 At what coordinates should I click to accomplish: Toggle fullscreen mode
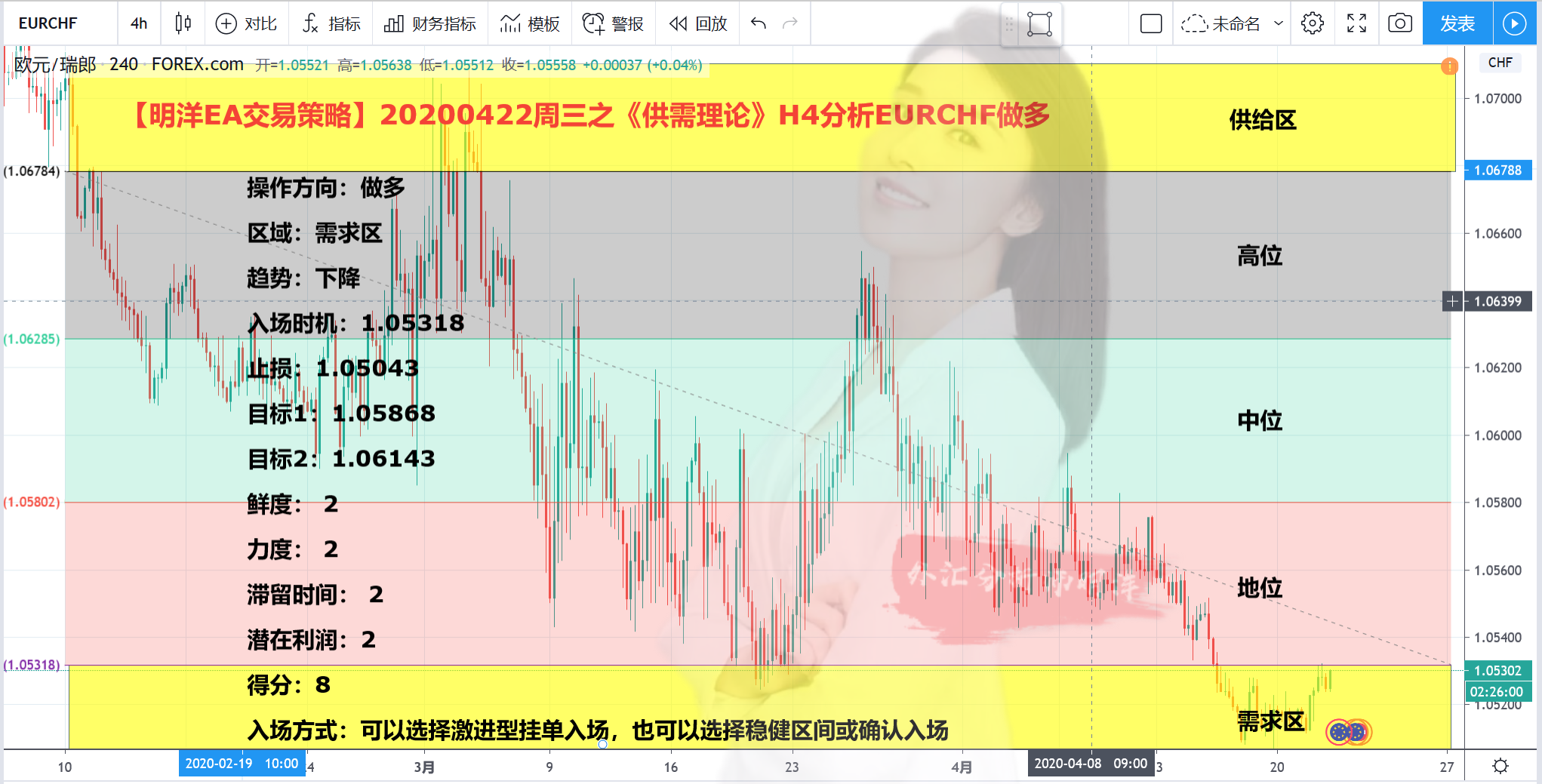(x=1356, y=23)
